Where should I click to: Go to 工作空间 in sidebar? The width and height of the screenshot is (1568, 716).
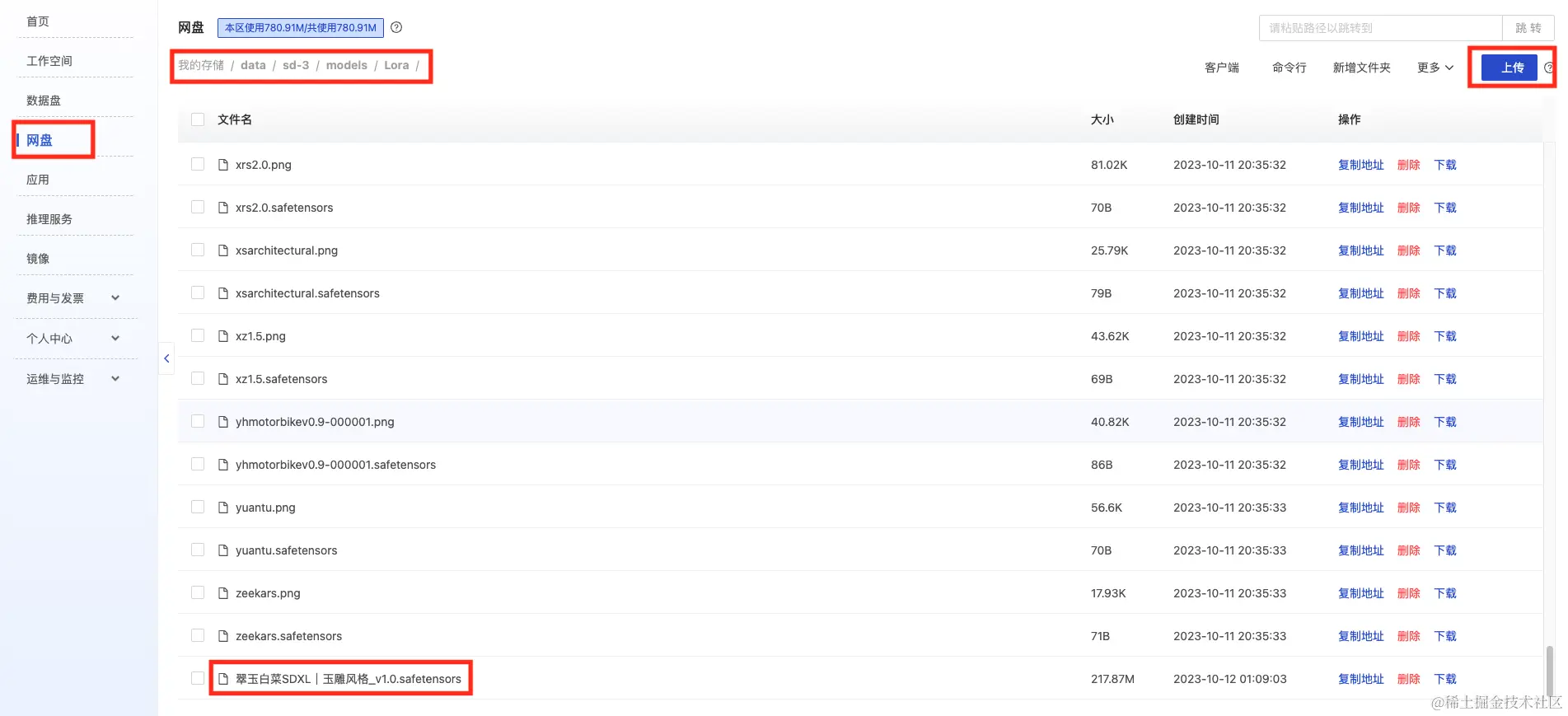(49, 61)
